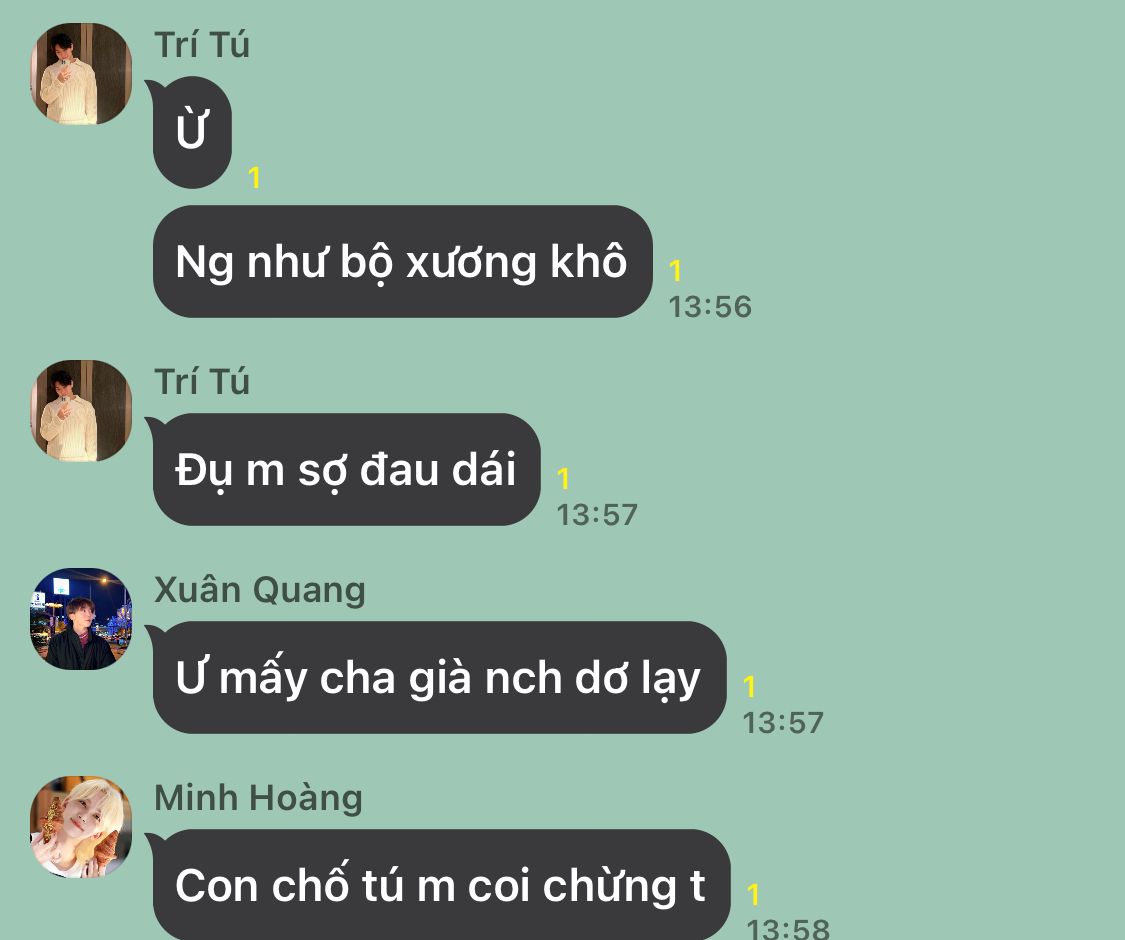The image size is (1125, 940).
Task: Click the 13:57 timestamp under Xuân Quang's message
Action: click(x=783, y=723)
